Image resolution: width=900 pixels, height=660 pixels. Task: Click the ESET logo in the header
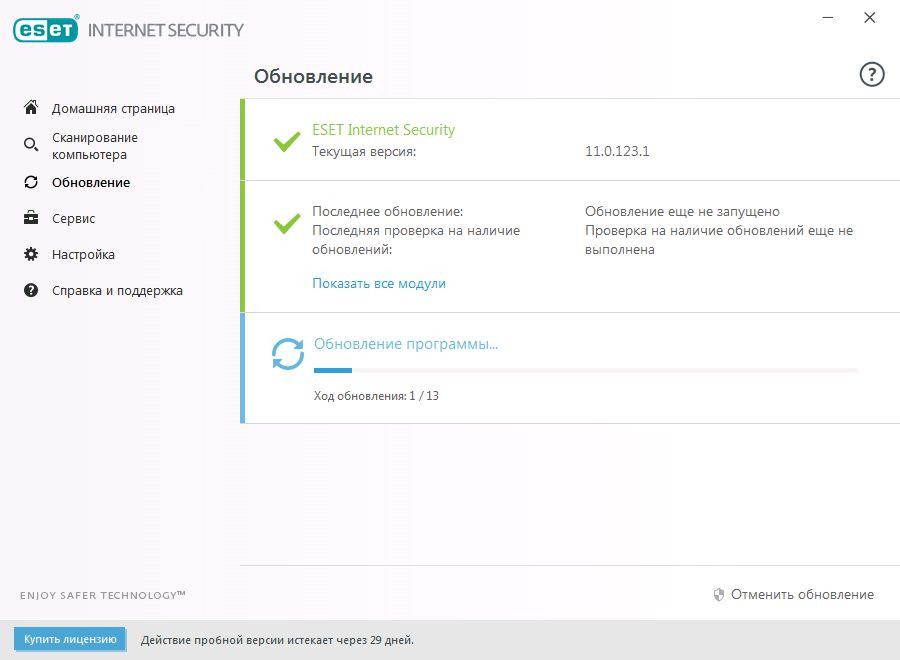click(x=46, y=29)
